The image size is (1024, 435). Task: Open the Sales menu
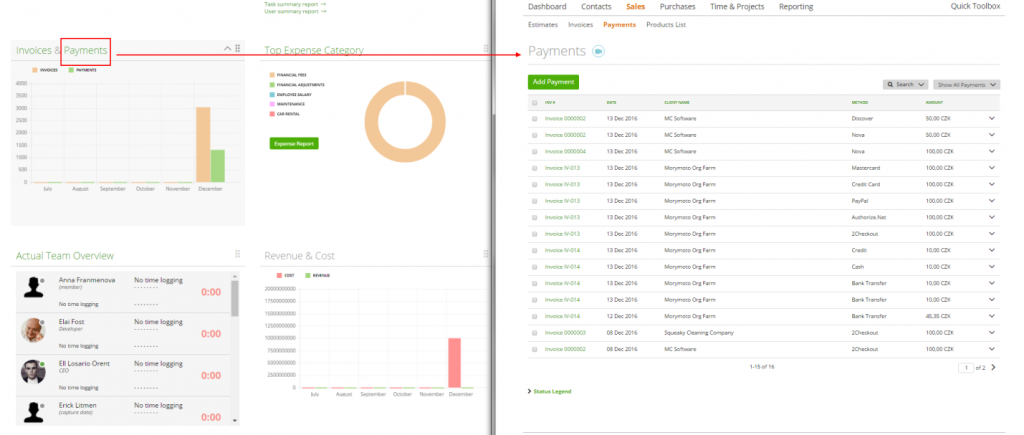pos(635,7)
